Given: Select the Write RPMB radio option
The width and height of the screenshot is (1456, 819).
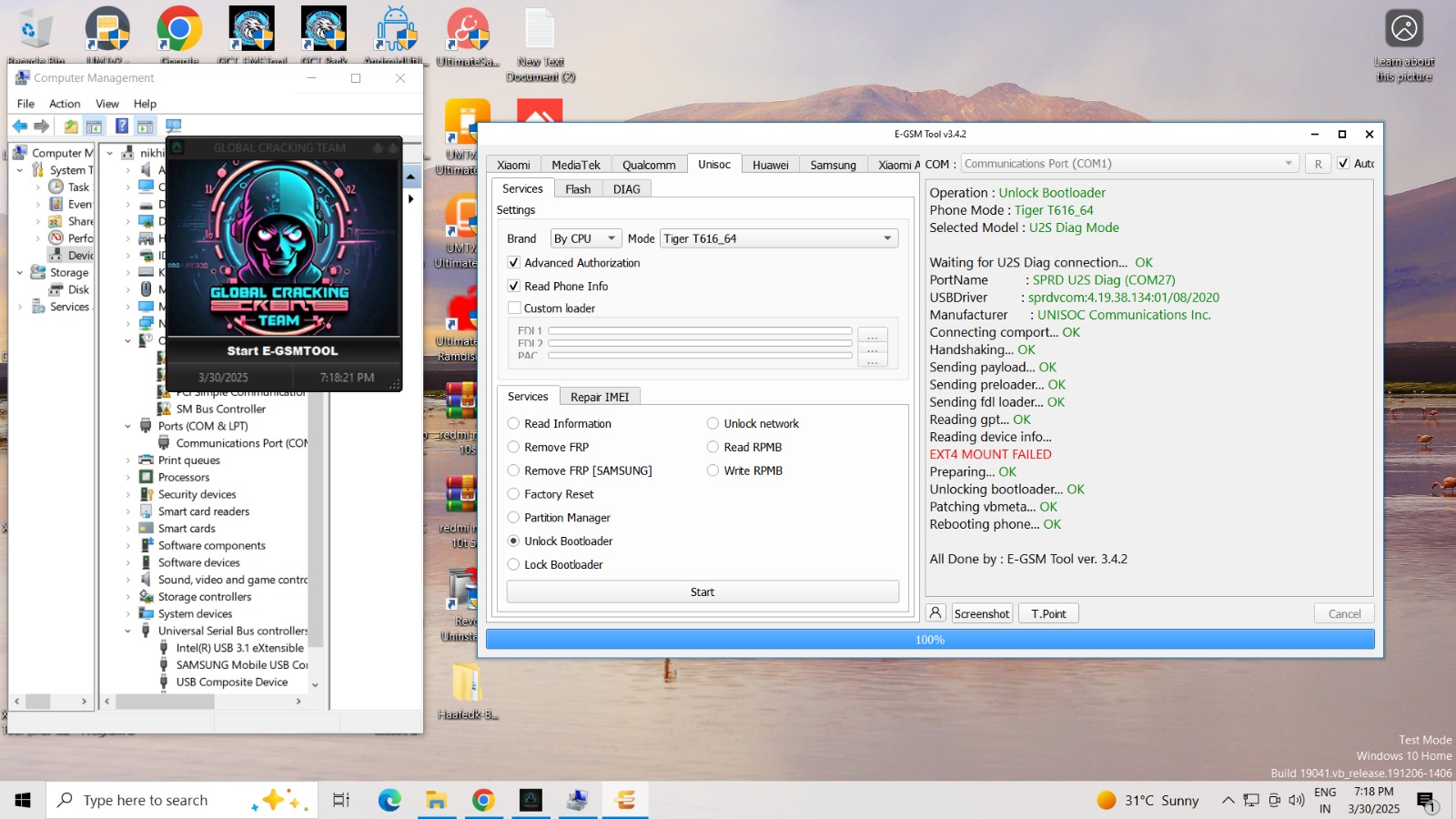Looking at the screenshot, I should [713, 471].
